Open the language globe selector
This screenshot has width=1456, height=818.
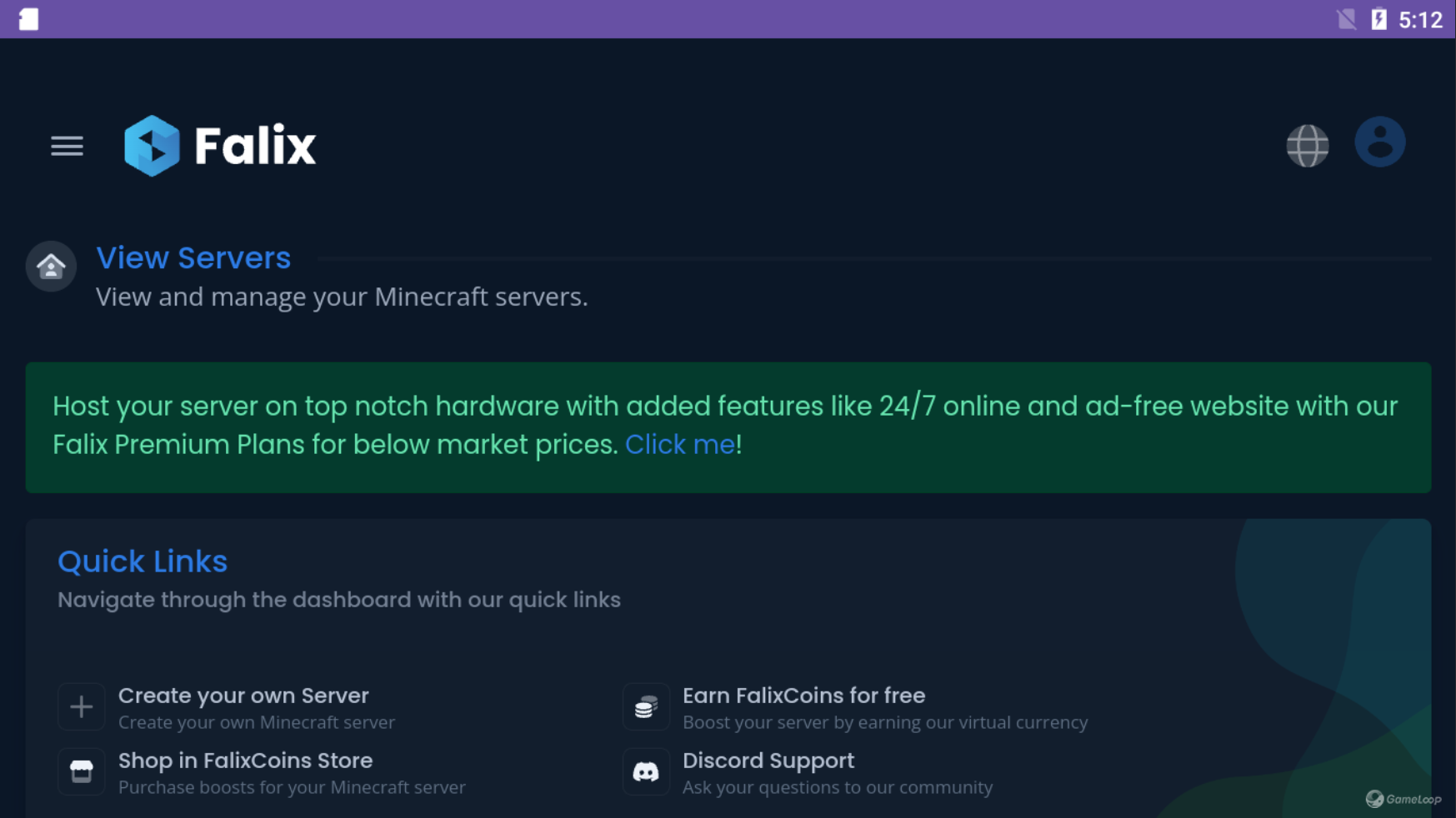click(x=1307, y=146)
